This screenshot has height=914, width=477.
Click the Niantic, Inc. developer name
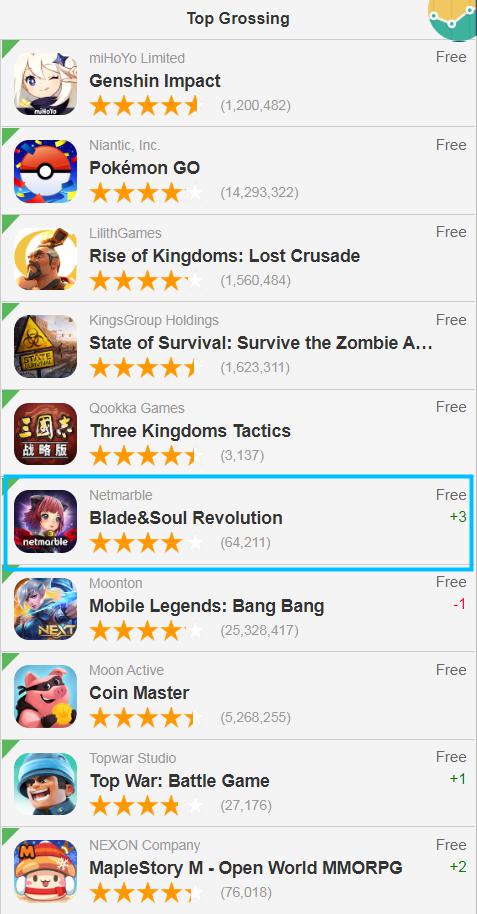[x=125, y=145]
